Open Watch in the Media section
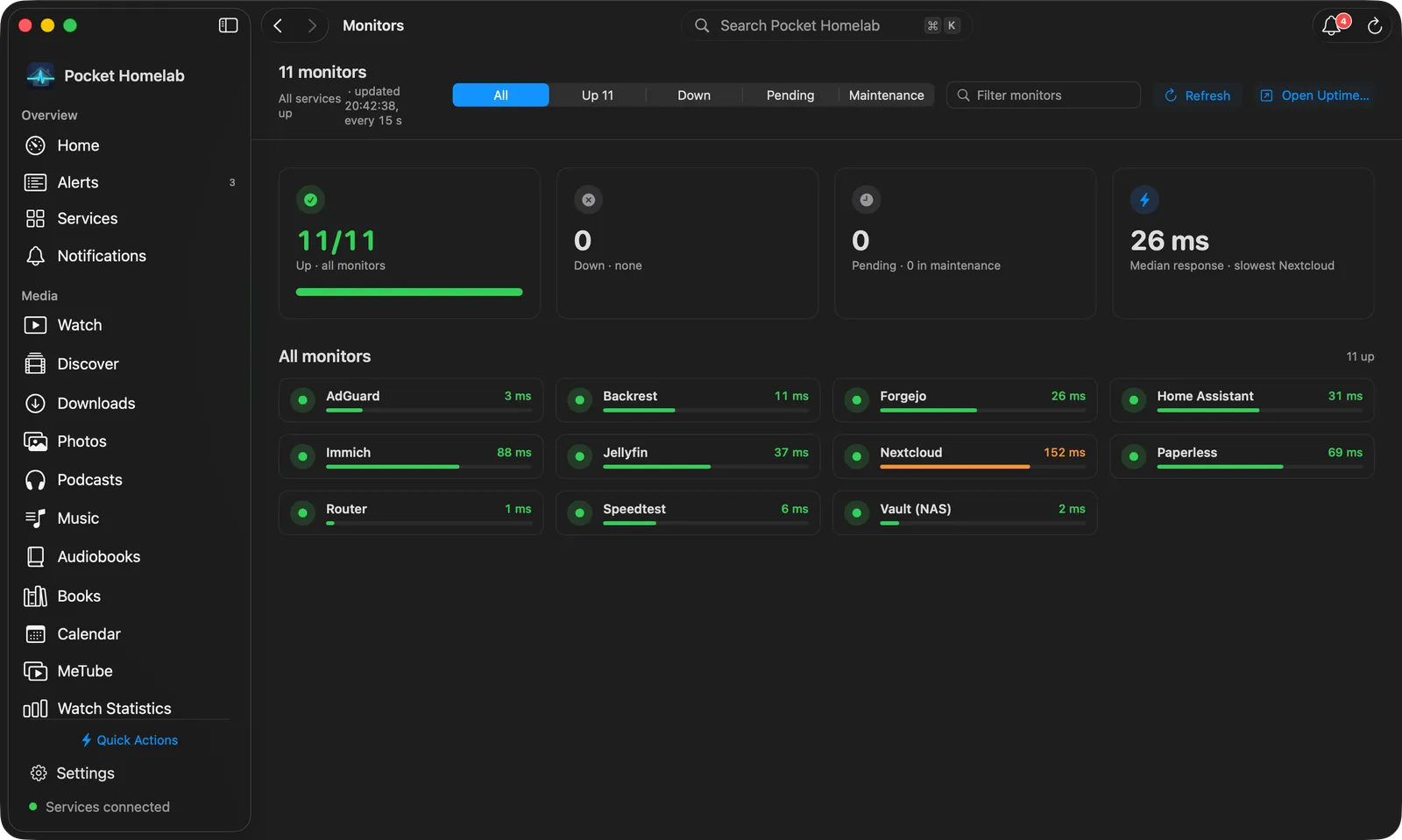Screen dimensions: 1402x840 tap(130, 325)
